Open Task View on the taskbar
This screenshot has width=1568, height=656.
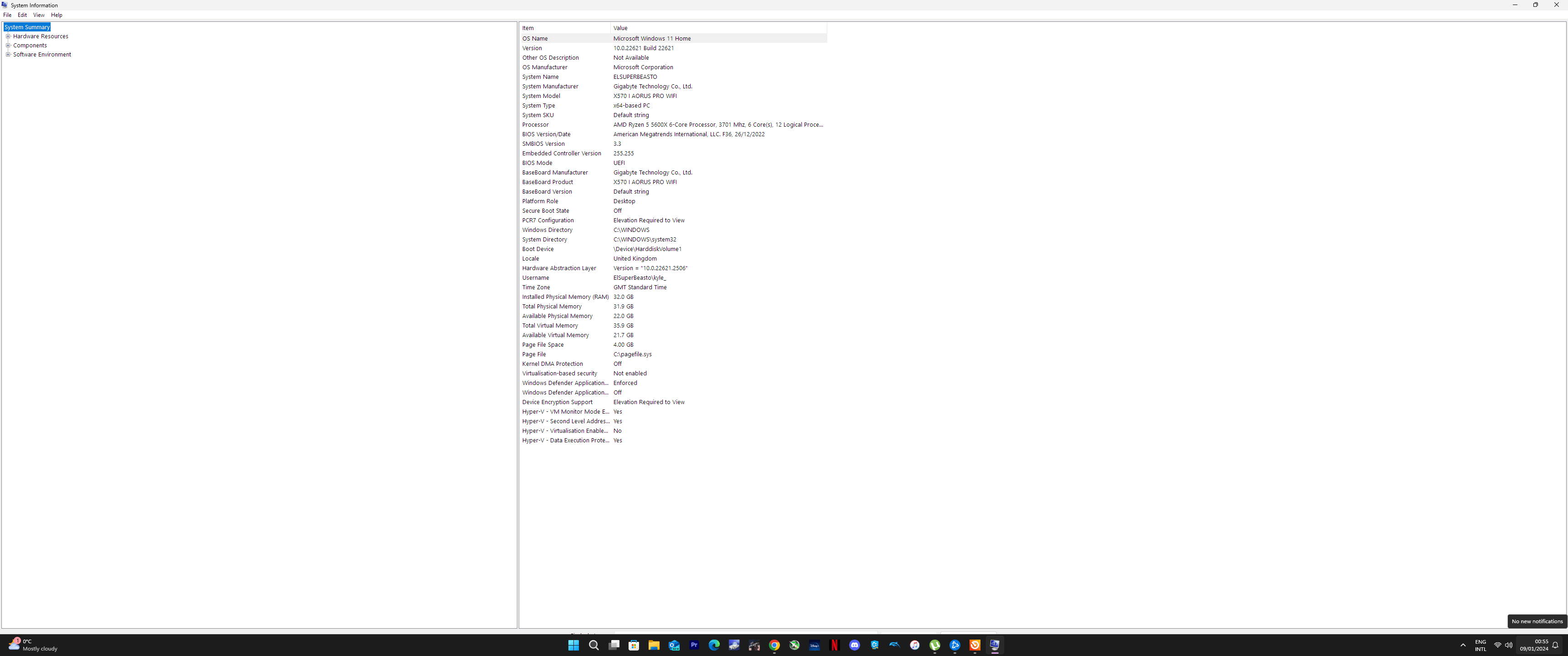614,645
